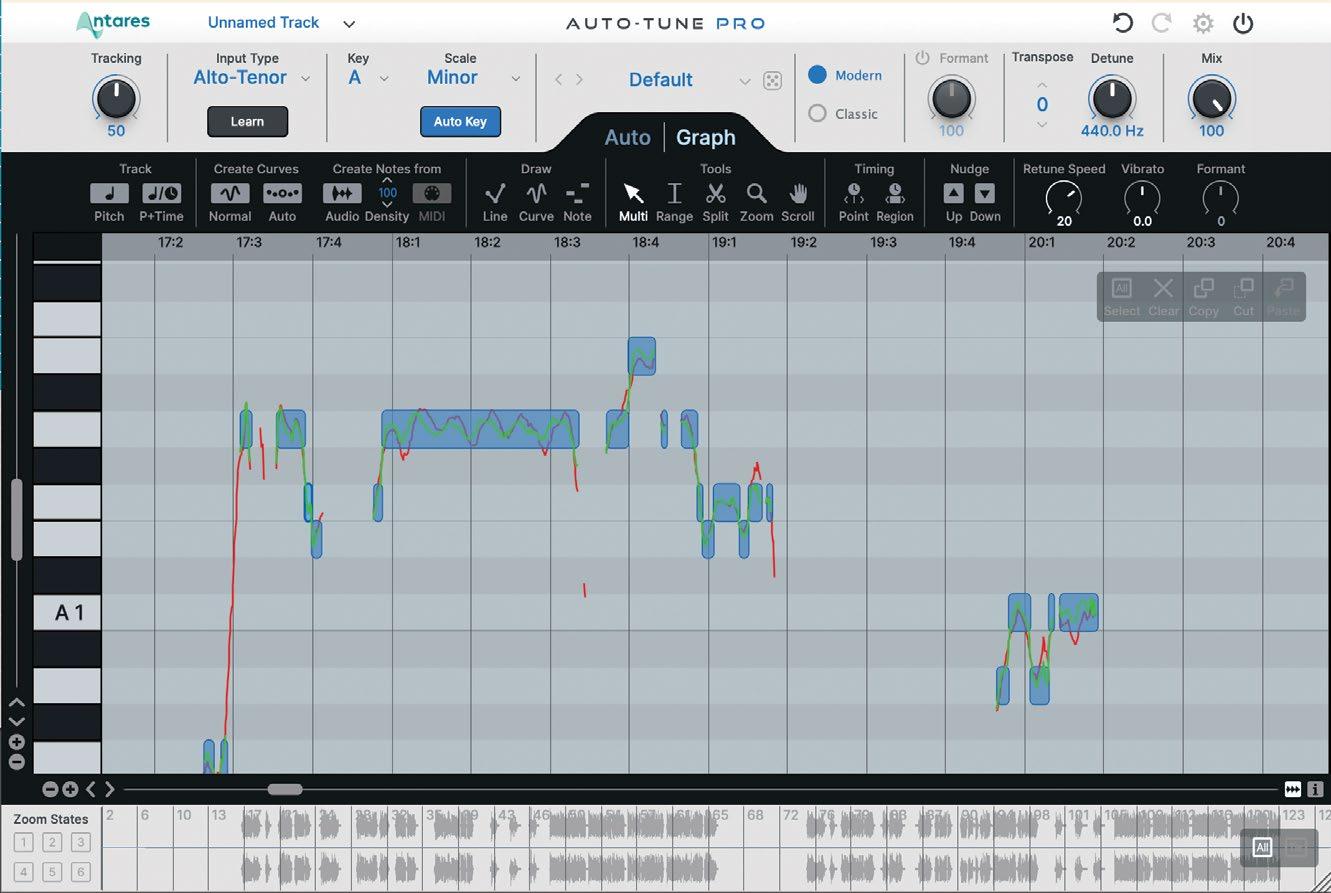Select the Split scissors tool
Image resolution: width=1331 pixels, height=893 pixels.
715,194
